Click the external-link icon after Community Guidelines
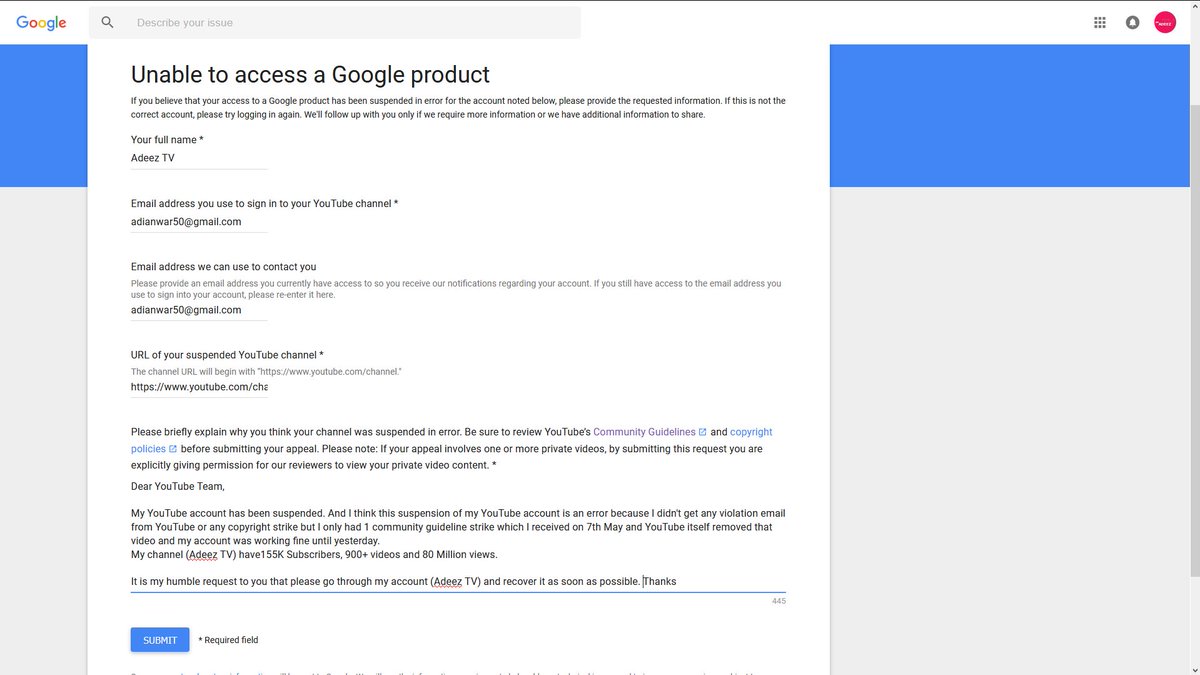 click(x=703, y=432)
